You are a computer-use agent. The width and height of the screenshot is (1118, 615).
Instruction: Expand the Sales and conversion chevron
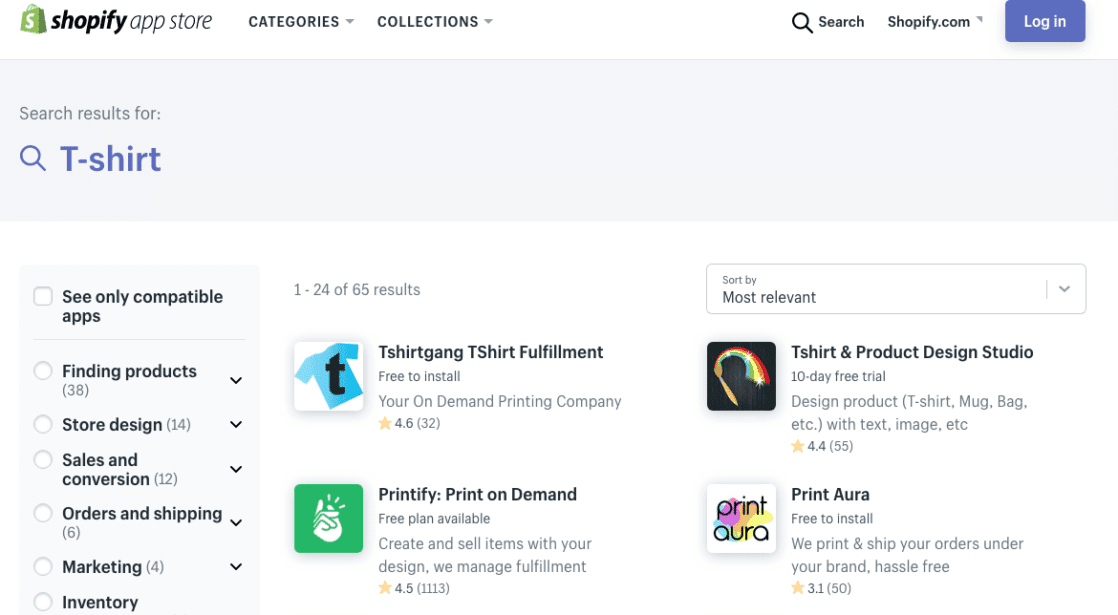pos(236,470)
